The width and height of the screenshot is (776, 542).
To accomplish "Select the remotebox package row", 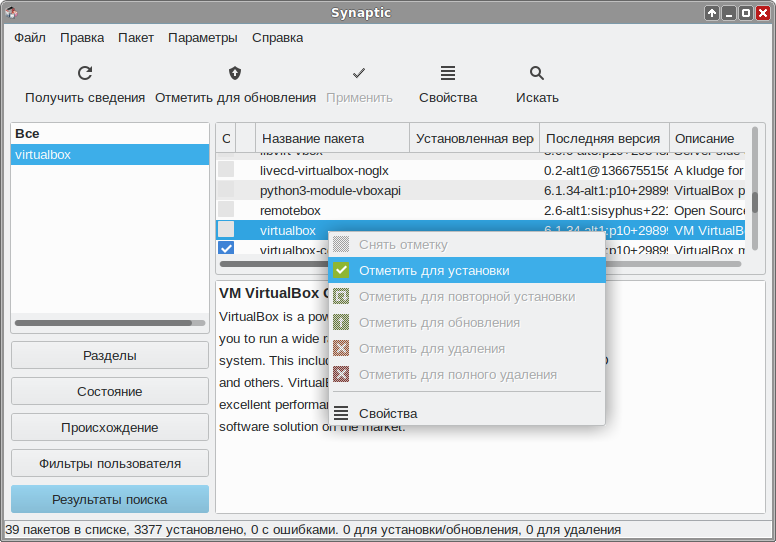I will (x=480, y=210).
